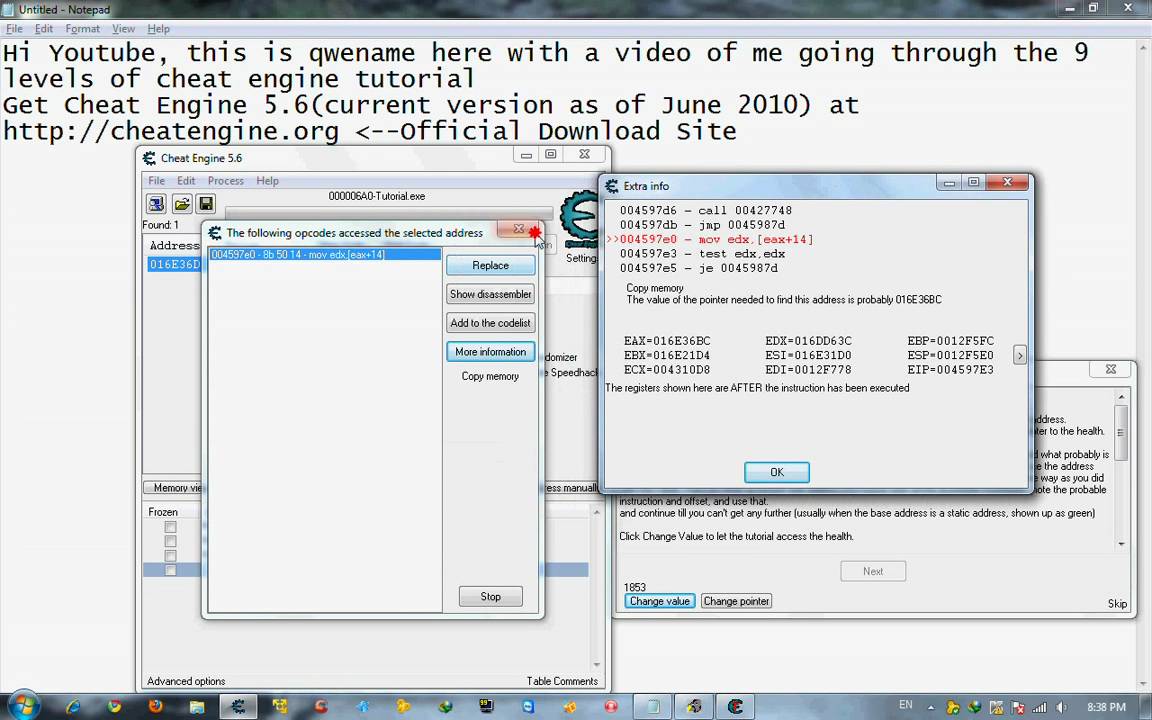Tick Frozen checkbox in the highlighted row

click(170, 570)
